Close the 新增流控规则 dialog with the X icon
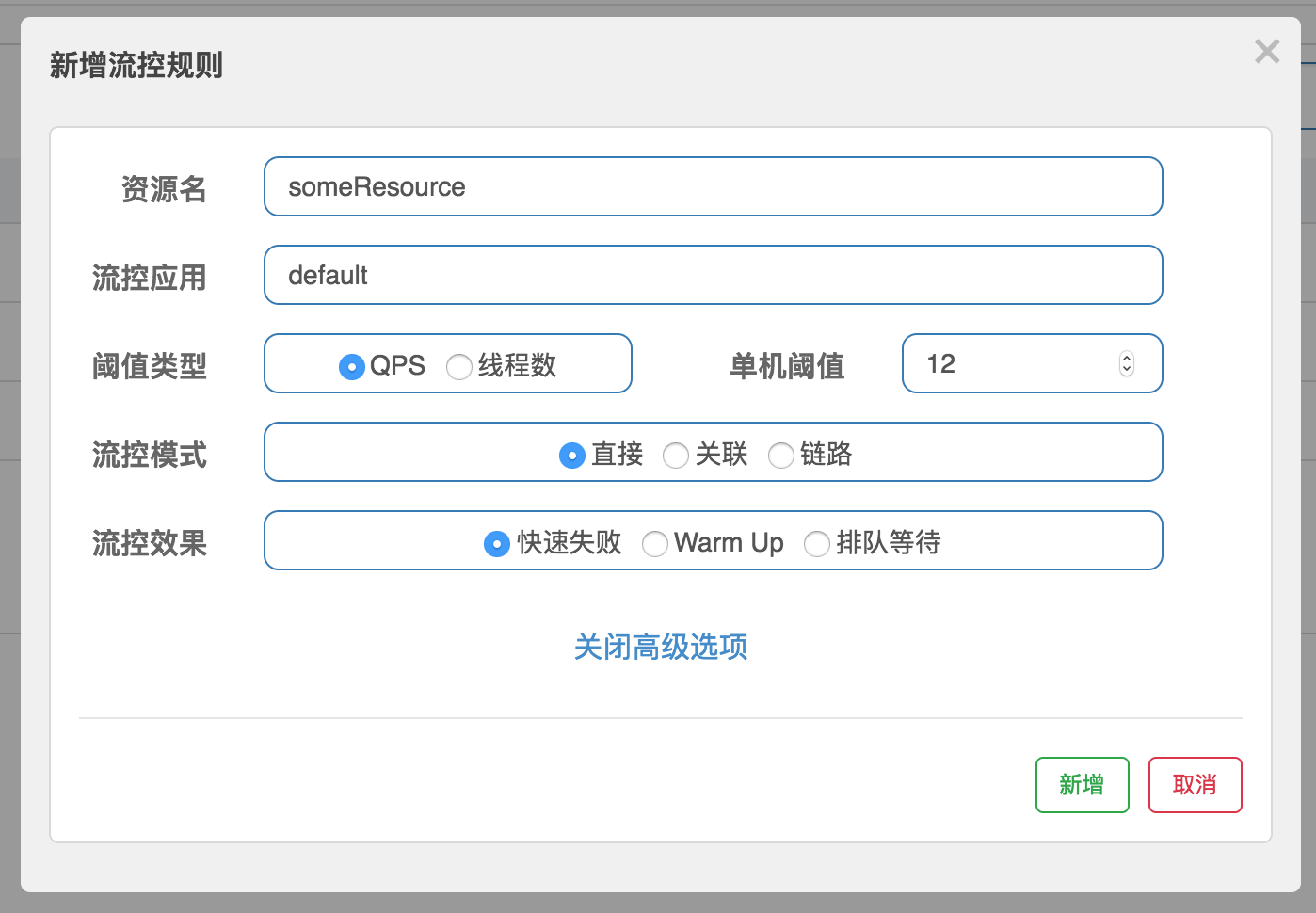The height and width of the screenshot is (913, 1316). click(1267, 52)
